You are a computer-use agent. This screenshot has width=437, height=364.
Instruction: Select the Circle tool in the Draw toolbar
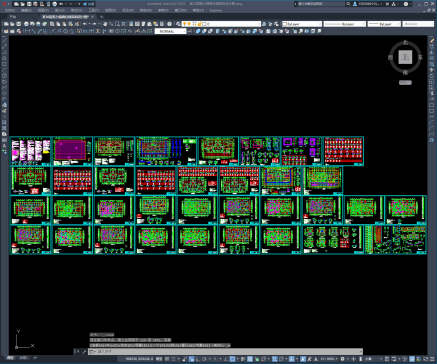click(4, 76)
